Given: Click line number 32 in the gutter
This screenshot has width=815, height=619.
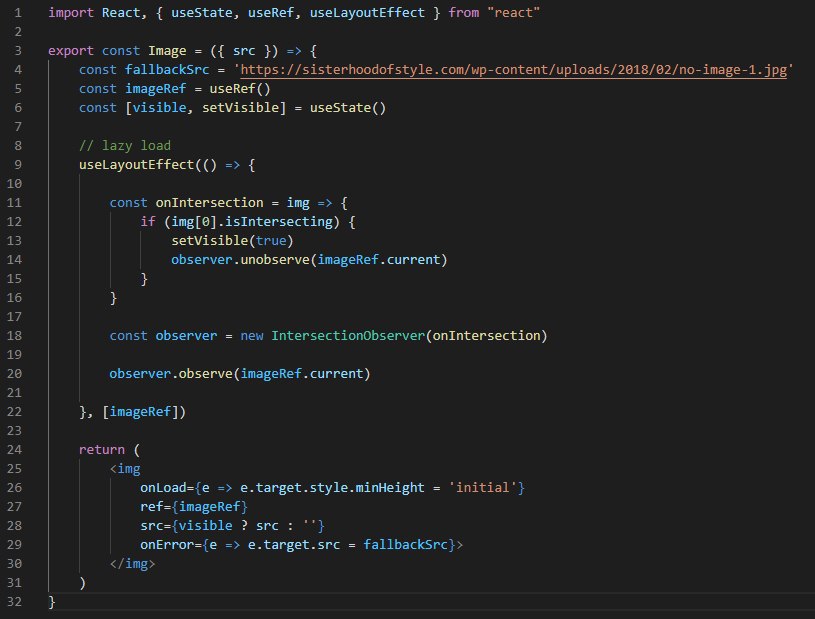Looking at the screenshot, I should 15,602.
